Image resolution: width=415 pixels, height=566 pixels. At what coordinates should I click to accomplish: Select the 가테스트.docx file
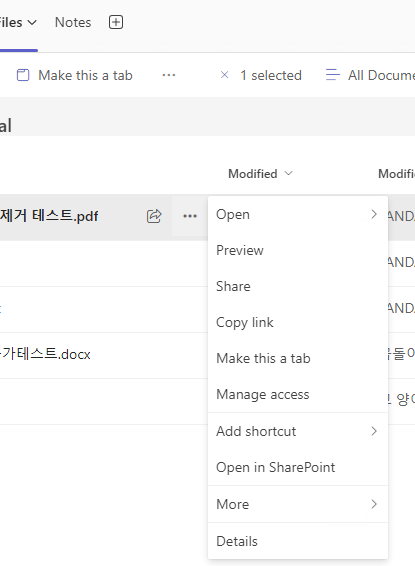tap(45, 354)
